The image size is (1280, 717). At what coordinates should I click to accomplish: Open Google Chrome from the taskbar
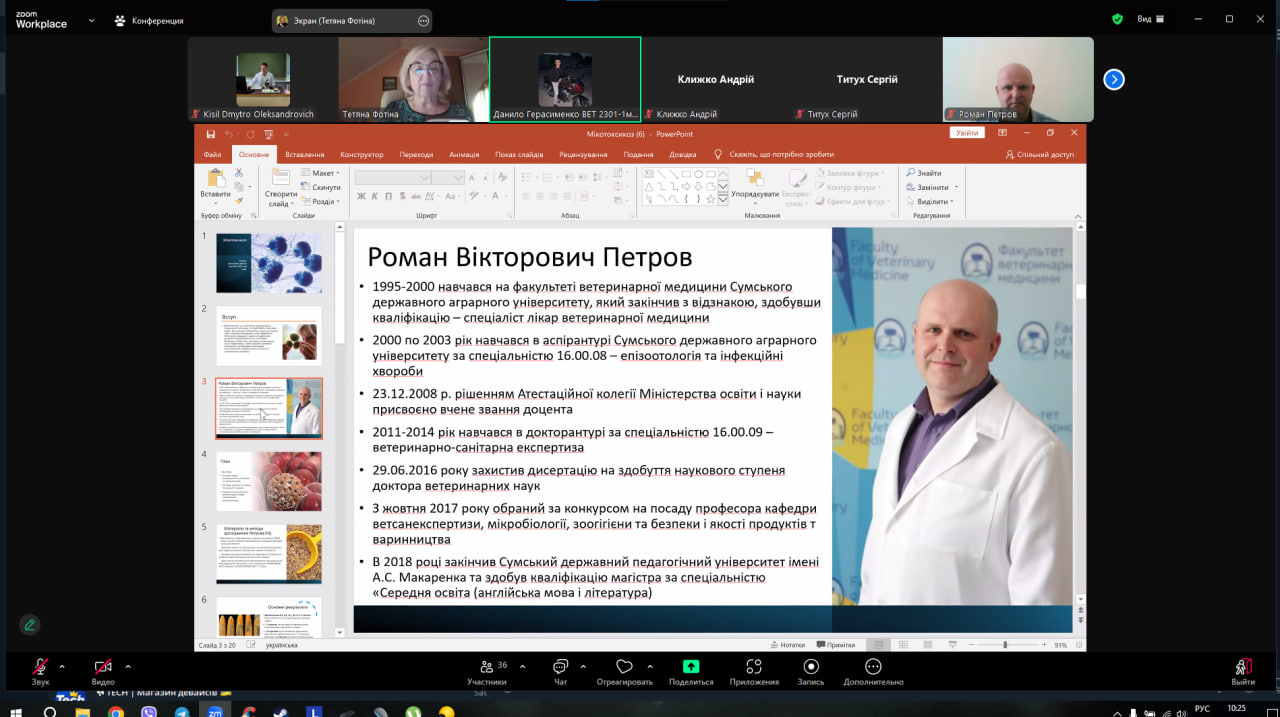click(116, 711)
